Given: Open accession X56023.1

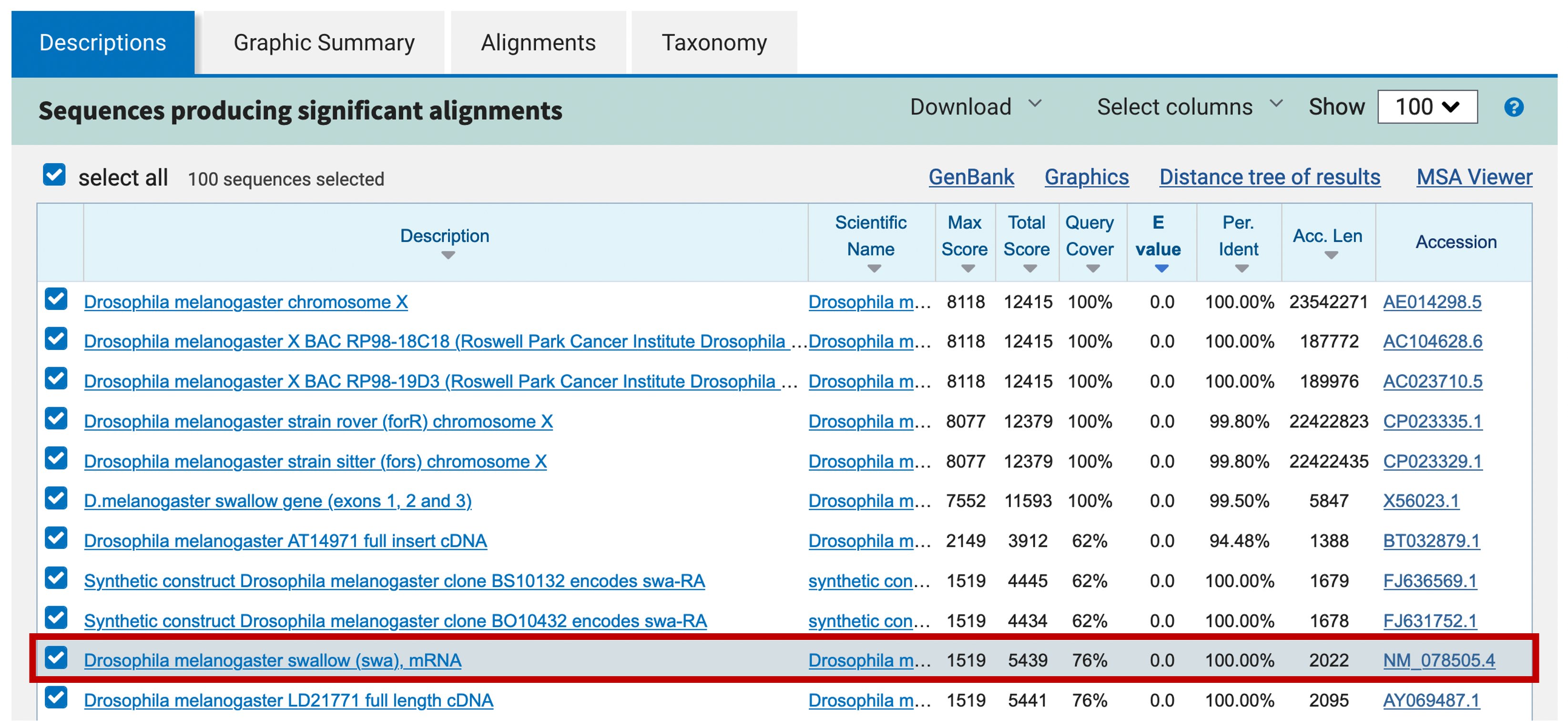Looking at the screenshot, I should [1421, 501].
